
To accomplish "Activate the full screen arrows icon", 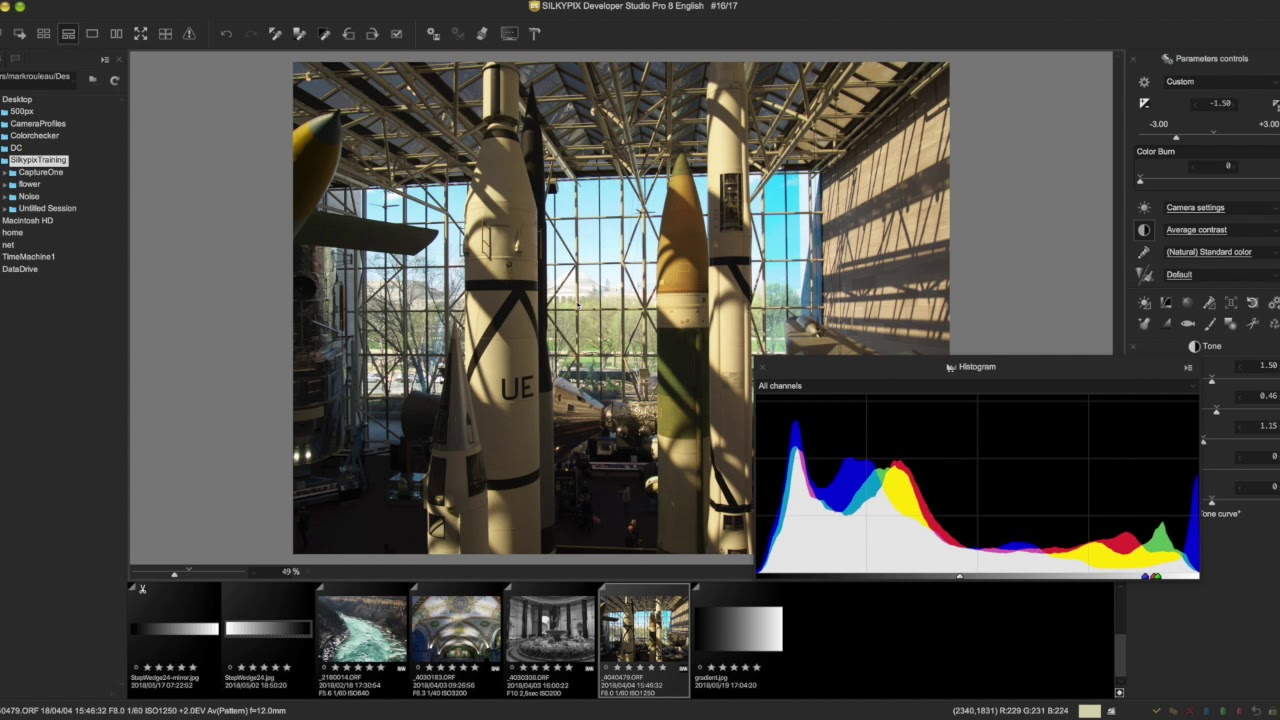I will pos(141,34).
